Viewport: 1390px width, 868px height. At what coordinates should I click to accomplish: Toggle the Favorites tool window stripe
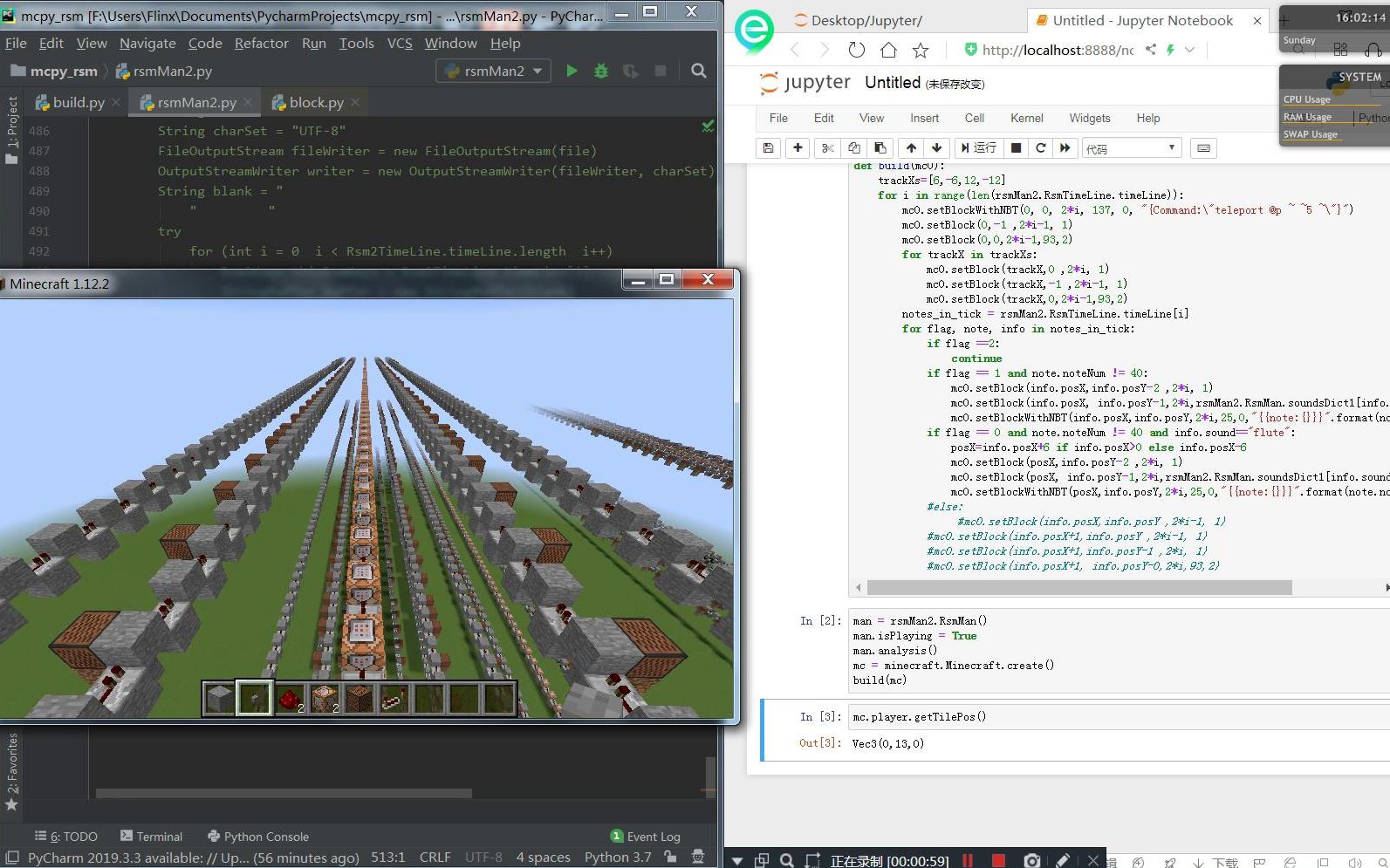pos(11,772)
